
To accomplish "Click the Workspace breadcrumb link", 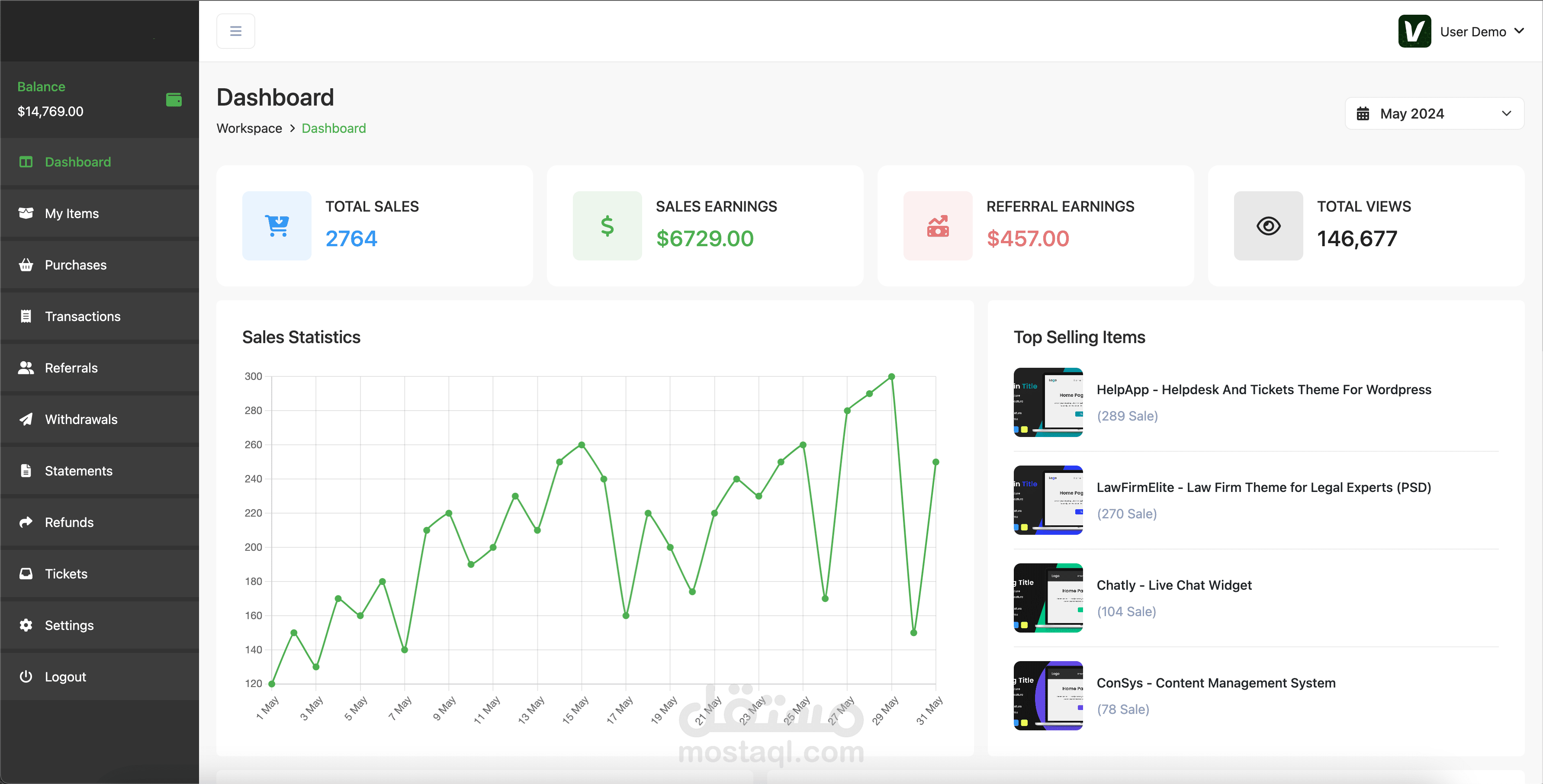I will (249, 128).
